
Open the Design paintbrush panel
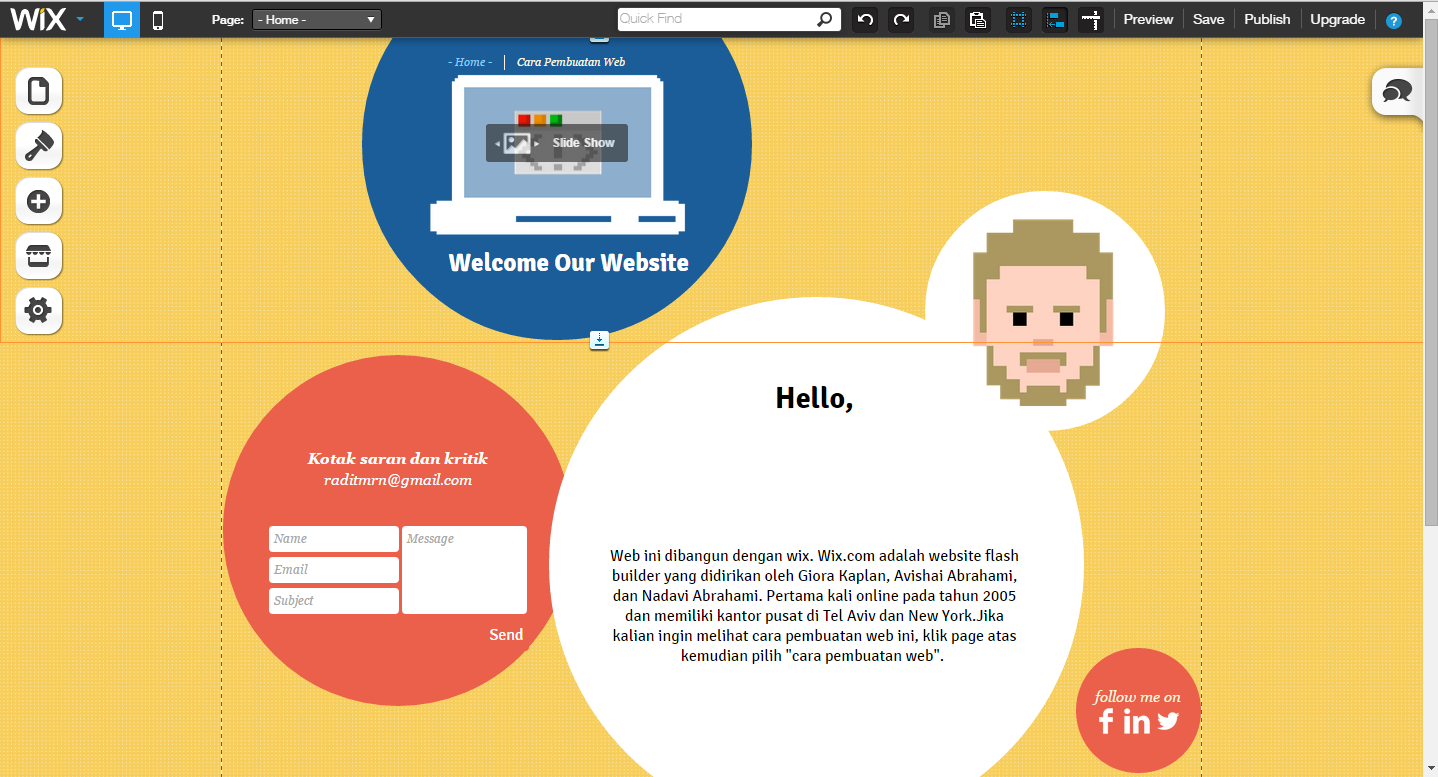pyautogui.click(x=39, y=146)
